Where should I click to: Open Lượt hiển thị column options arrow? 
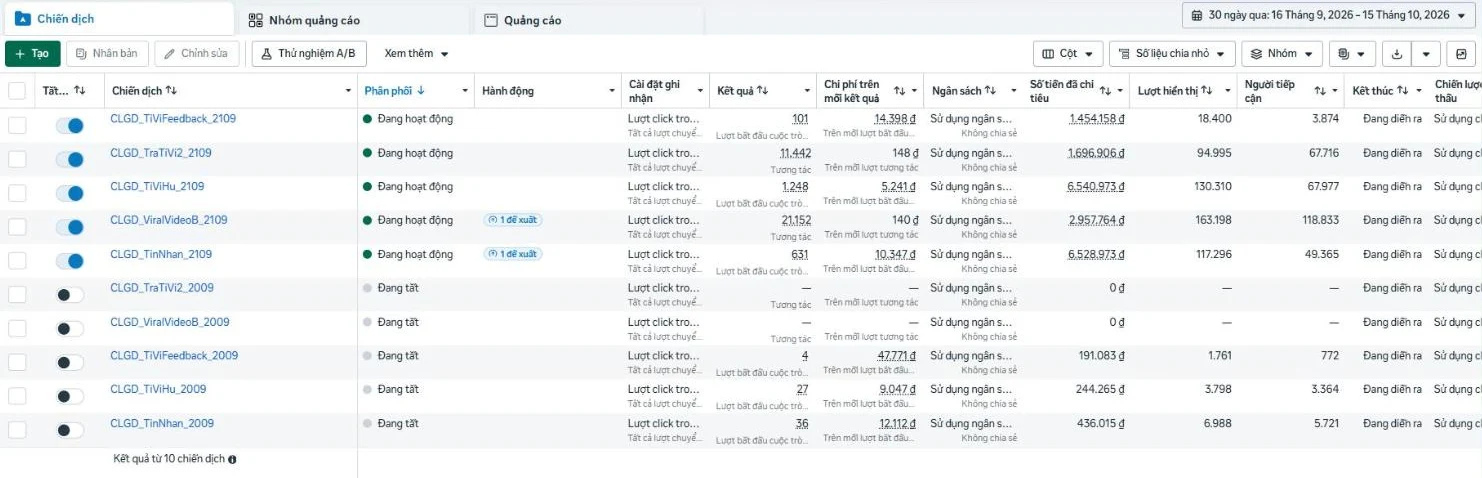[x=1227, y=91]
